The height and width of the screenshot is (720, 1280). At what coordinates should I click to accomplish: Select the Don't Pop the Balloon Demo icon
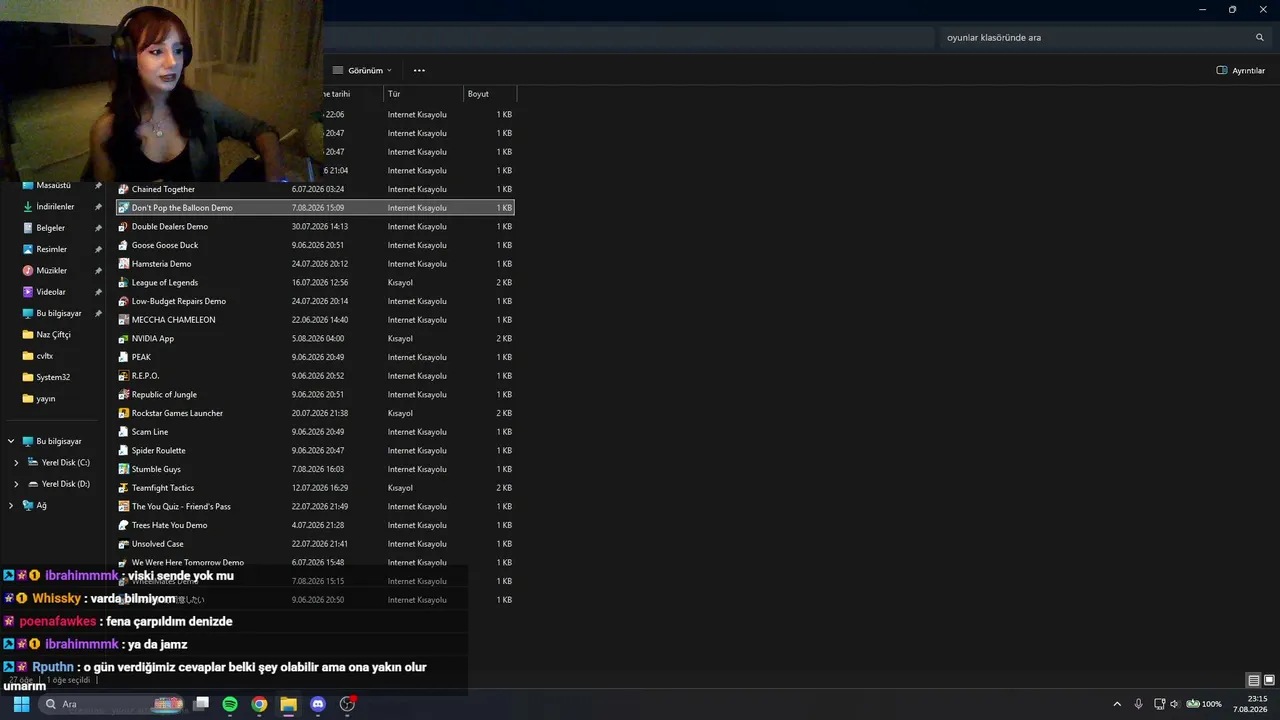tap(124, 208)
